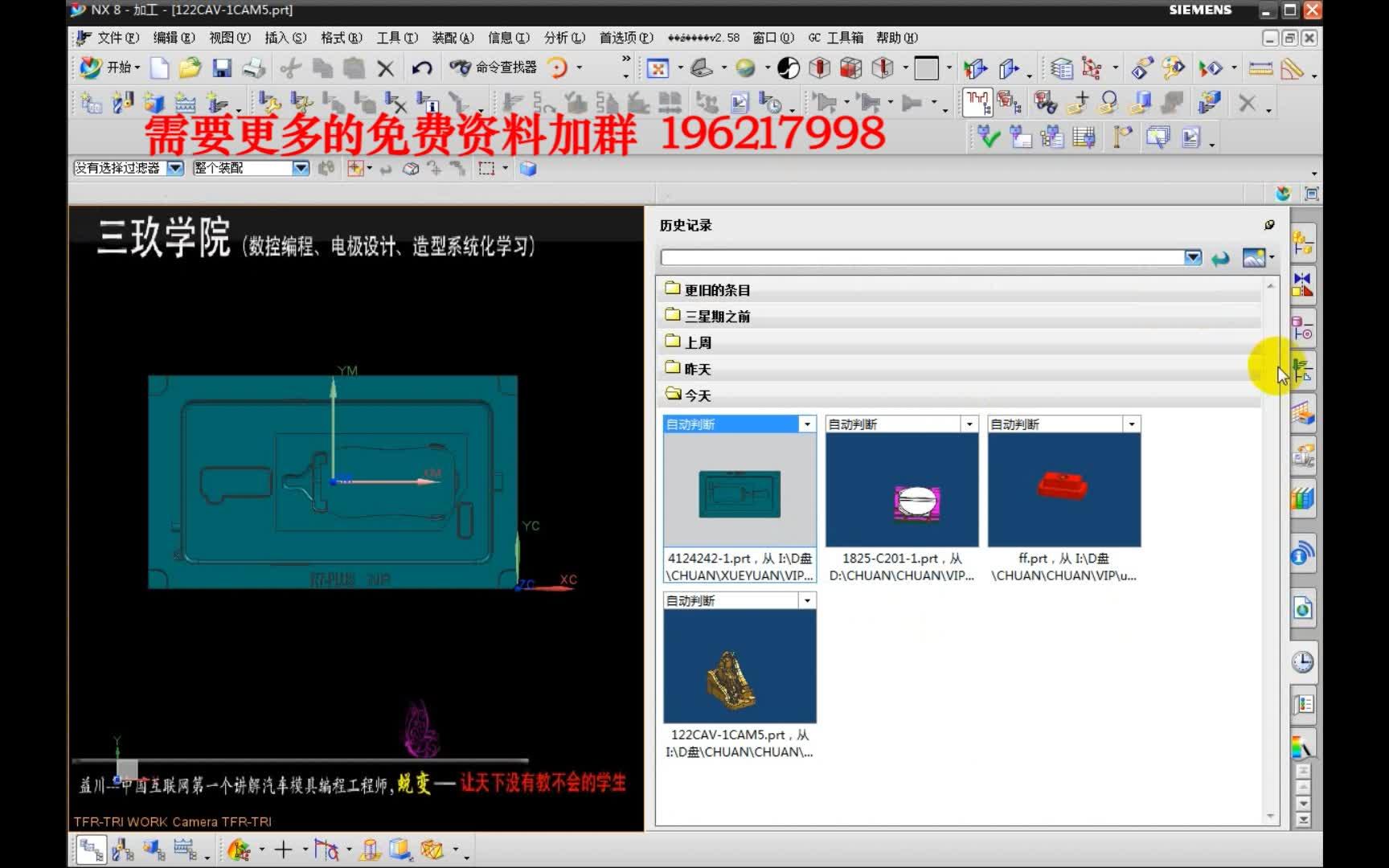Image resolution: width=1389 pixels, height=868 pixels.
Task: Open the 工具(T) menu
Action: pyautogui.click(x=397, y=37)
